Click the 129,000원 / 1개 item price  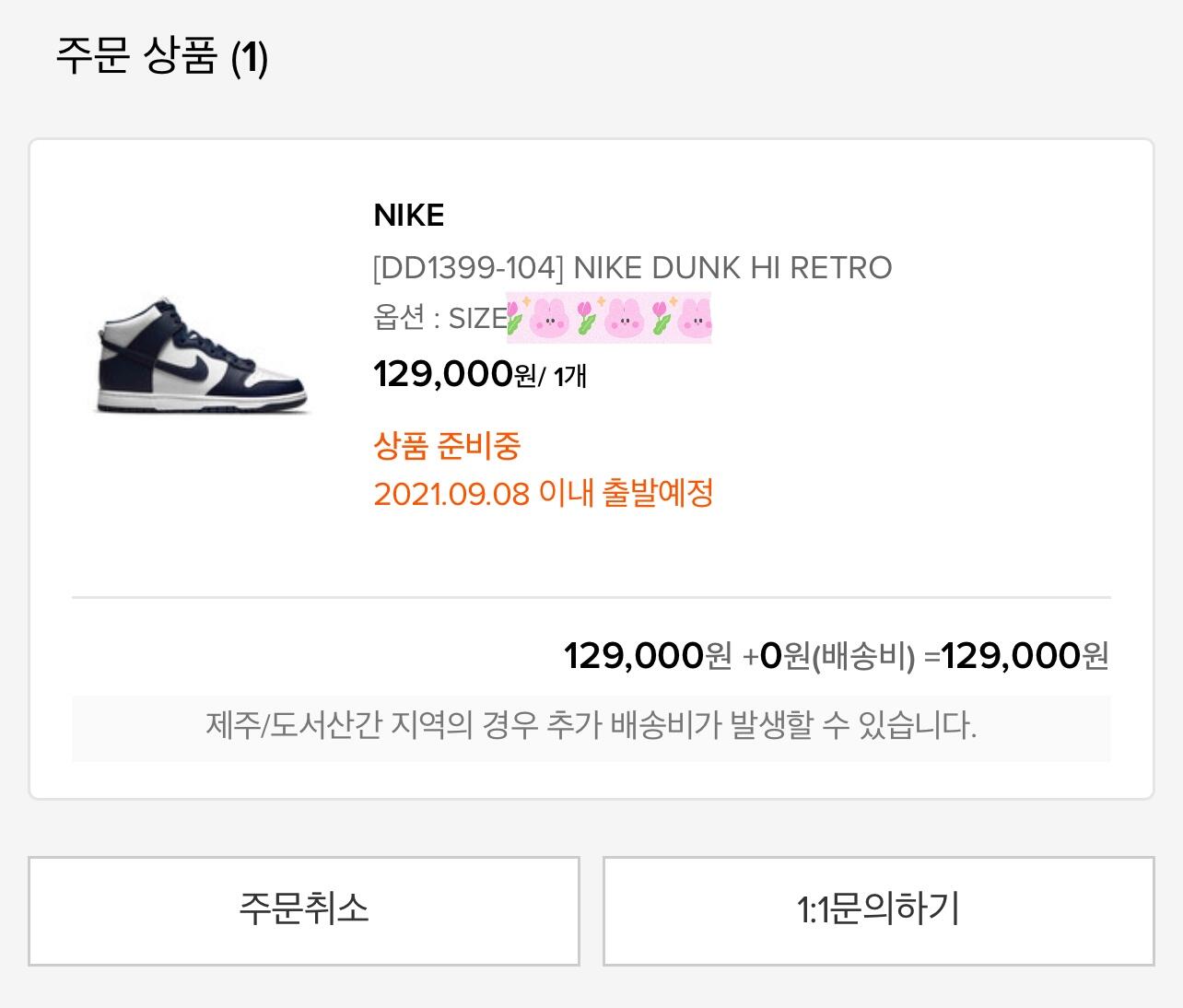[479, 374]
